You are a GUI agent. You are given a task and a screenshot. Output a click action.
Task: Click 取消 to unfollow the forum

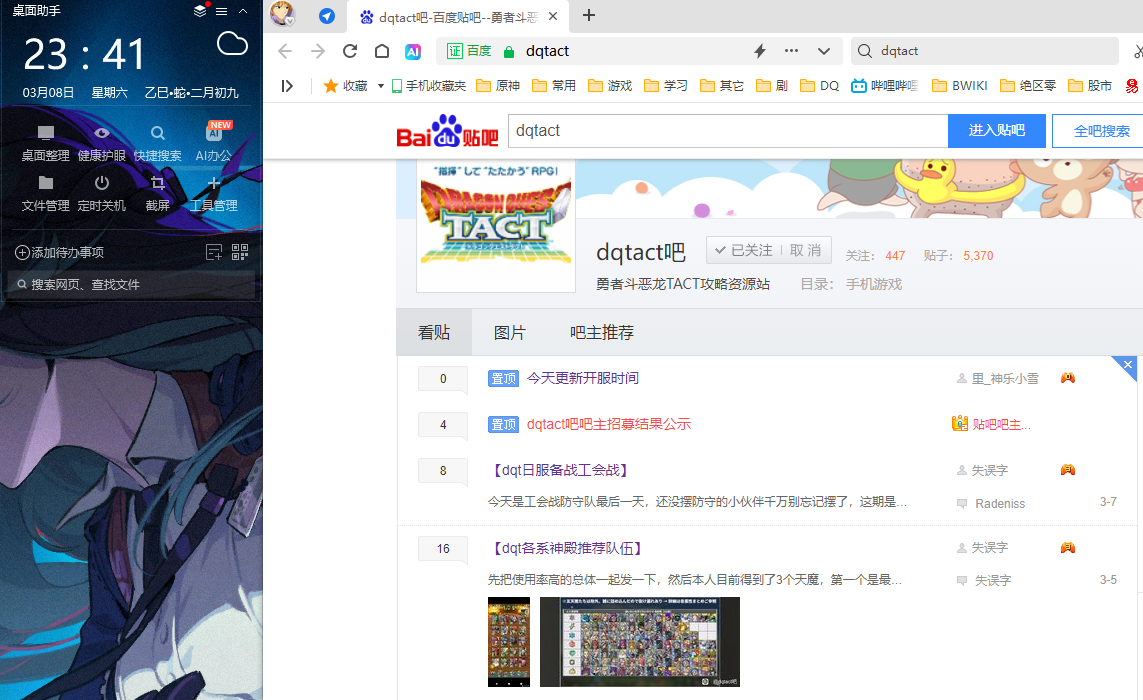[805, 250]
